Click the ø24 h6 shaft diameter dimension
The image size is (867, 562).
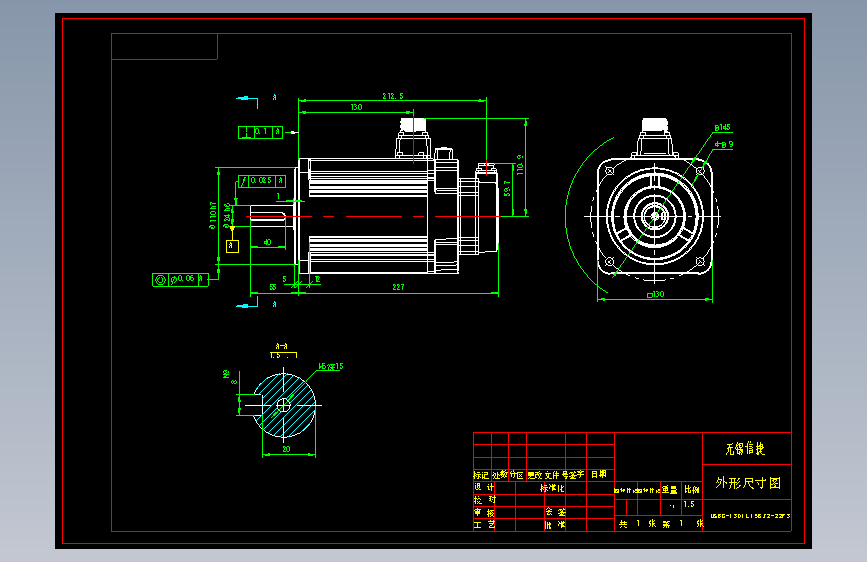point(227,216)
